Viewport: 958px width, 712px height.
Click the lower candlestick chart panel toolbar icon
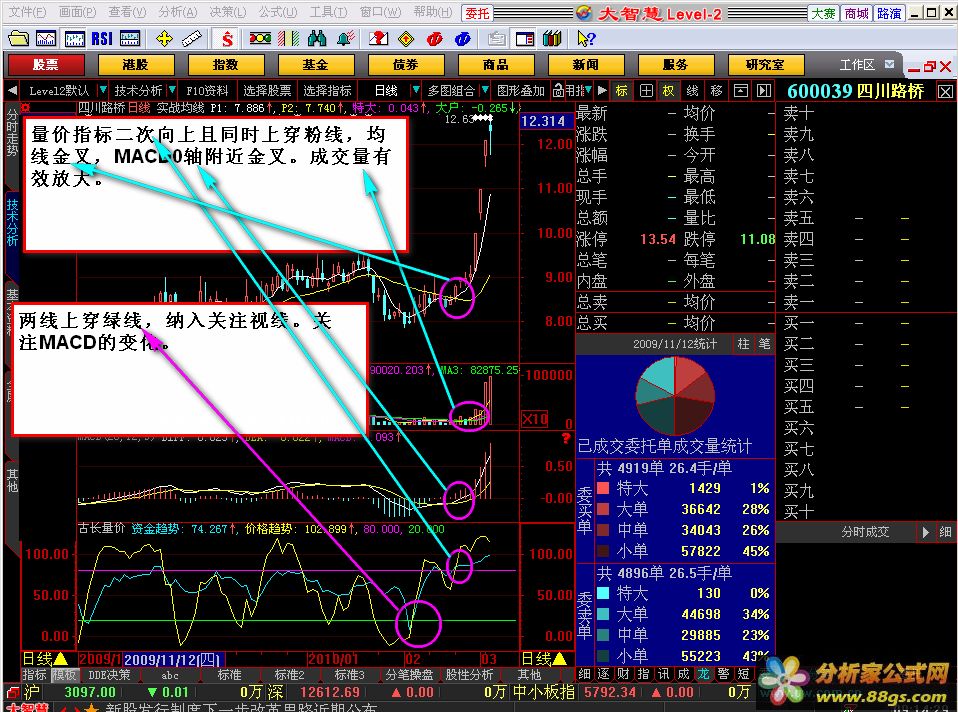tap(130, 39)
